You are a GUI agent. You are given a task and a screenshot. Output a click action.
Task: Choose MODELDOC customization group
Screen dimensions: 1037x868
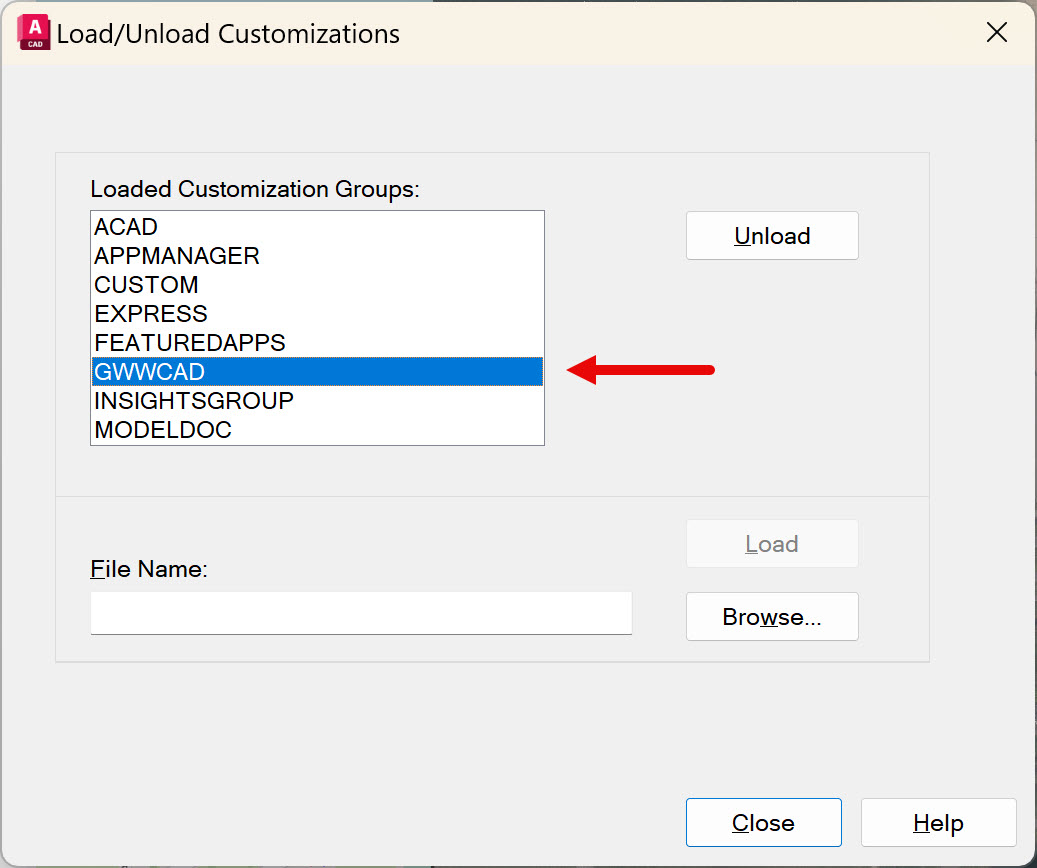(x=163, y=430)
